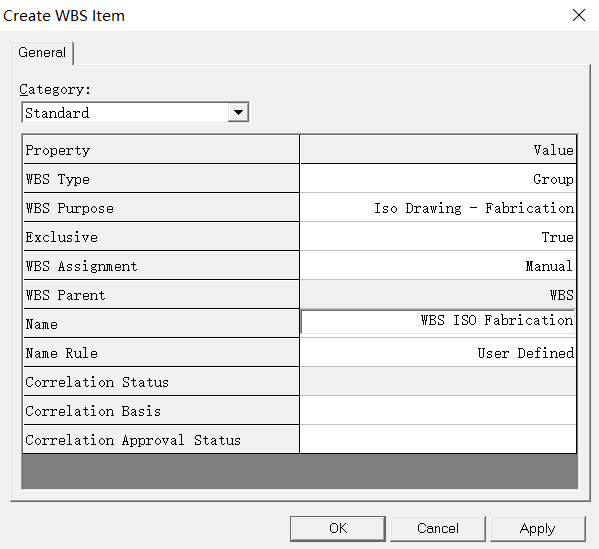This screenshot has width=599, height=549.
Task: Select the WBS Type value Group
Action: click(x=438, y=179)
